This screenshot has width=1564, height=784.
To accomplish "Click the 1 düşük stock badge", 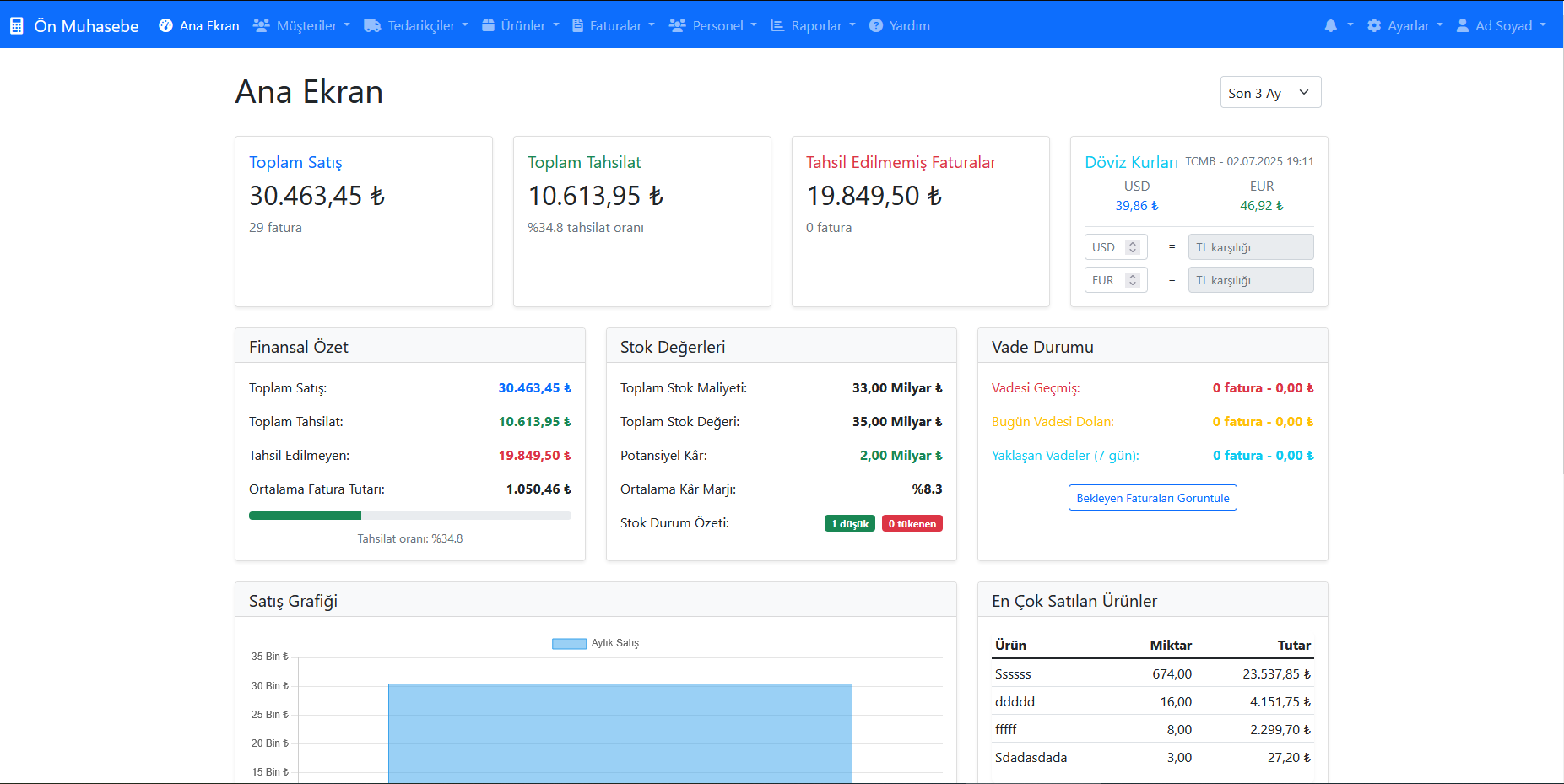I will pos(850,524).
